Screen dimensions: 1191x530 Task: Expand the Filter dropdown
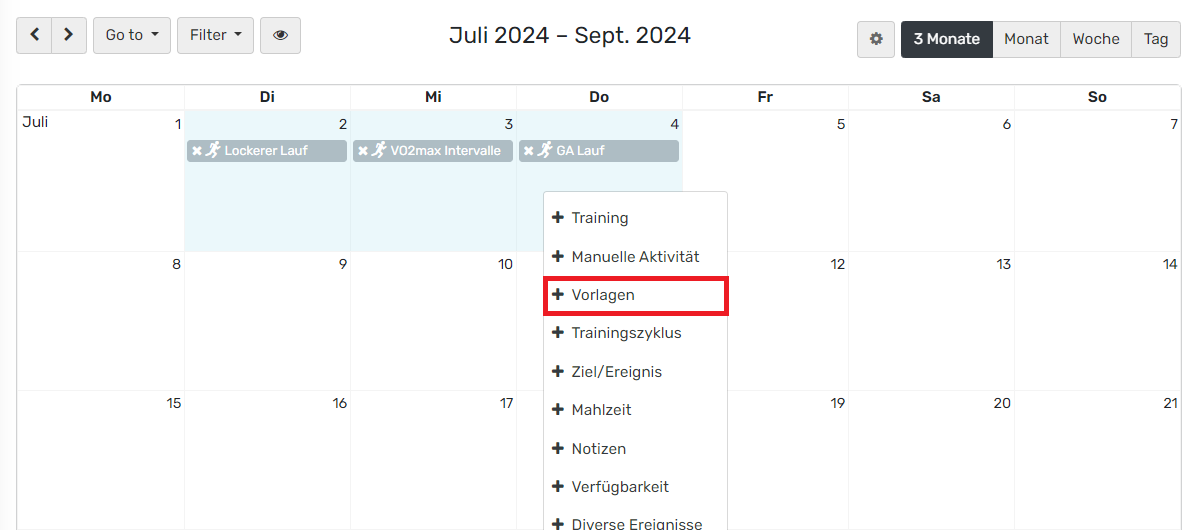pyautogui.click(x=215, y=35)
